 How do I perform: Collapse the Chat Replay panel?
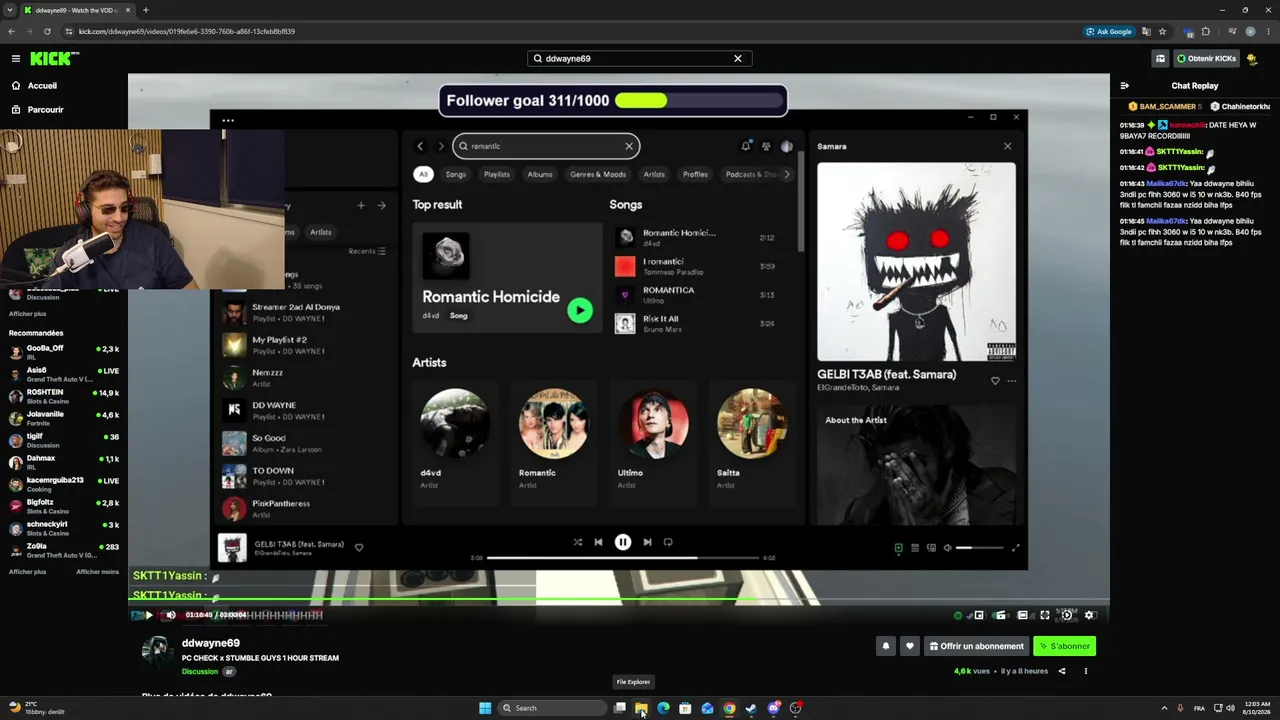point(1125,86)
